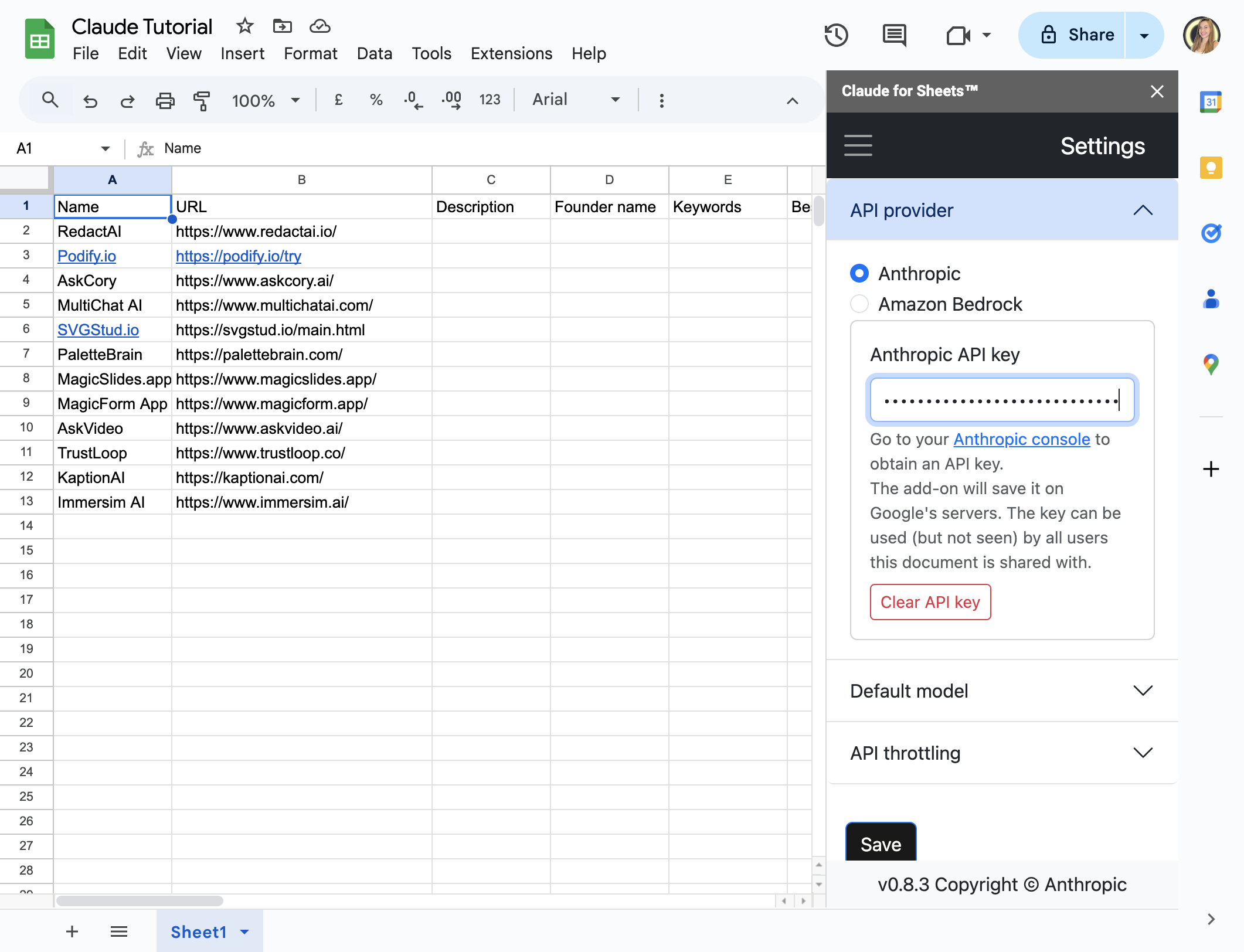The image size is (1244, 952).
Task: Open Google Tasks side panel icon
Action: pos(1211,233)
